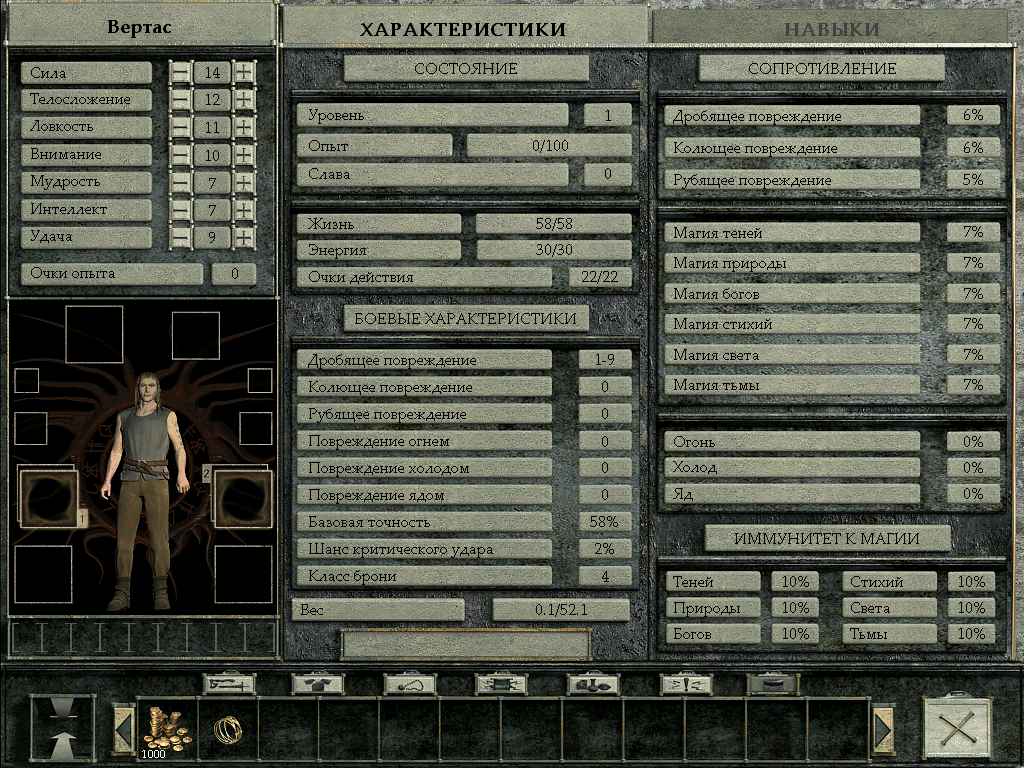The image size is (1024, 768).
Task: Decrease Ловкость with minus button
Action: tap(180, 127)
